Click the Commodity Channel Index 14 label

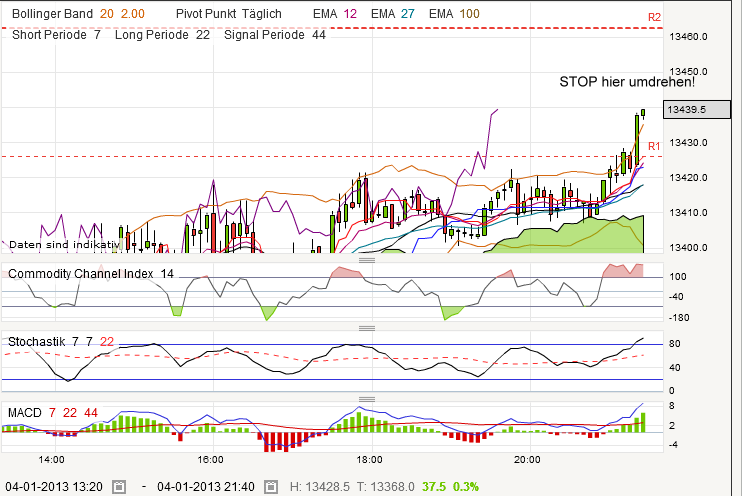click(x=91, y=274)
